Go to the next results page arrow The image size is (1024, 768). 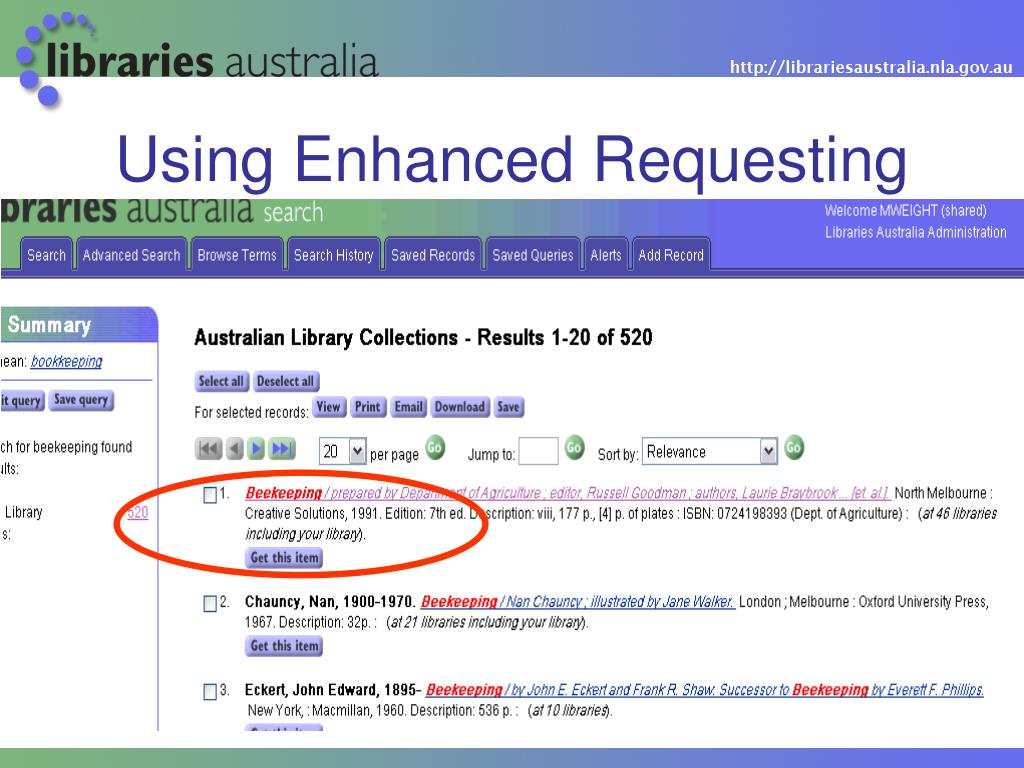[257, 449]
